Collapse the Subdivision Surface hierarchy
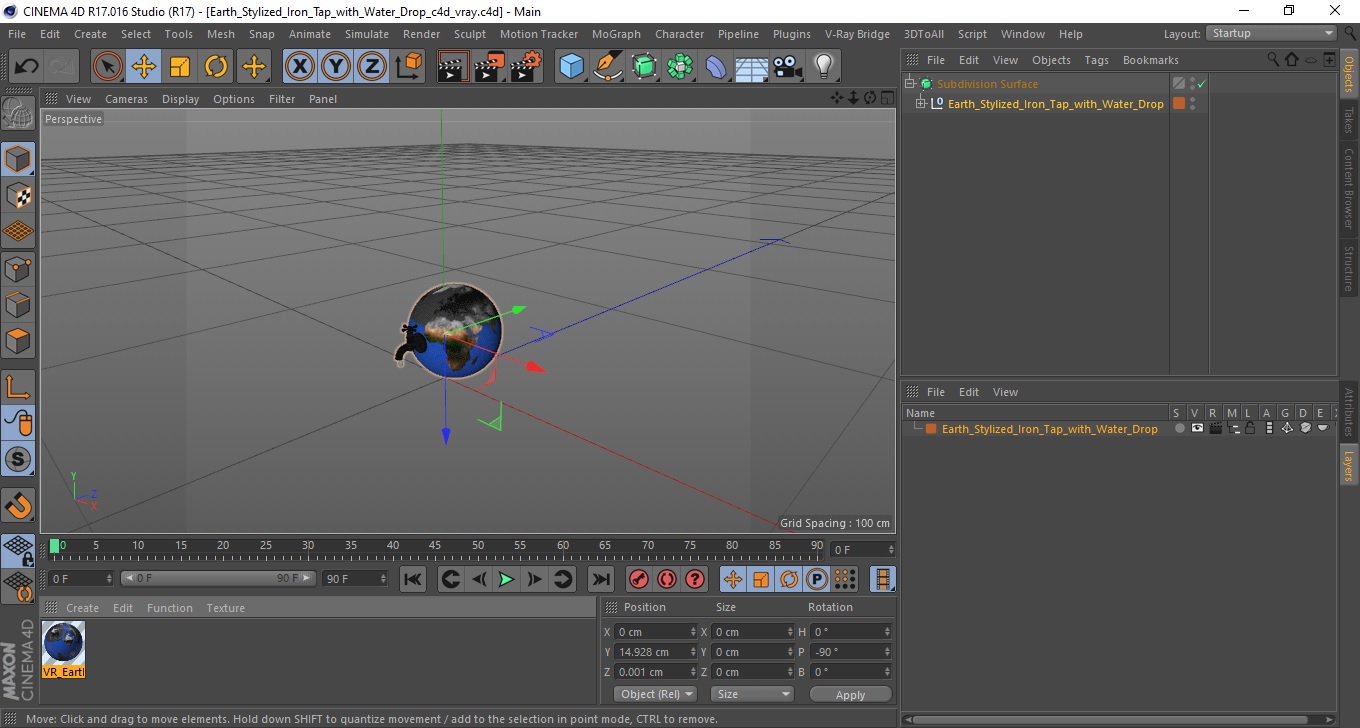 [x=909, y=84]
